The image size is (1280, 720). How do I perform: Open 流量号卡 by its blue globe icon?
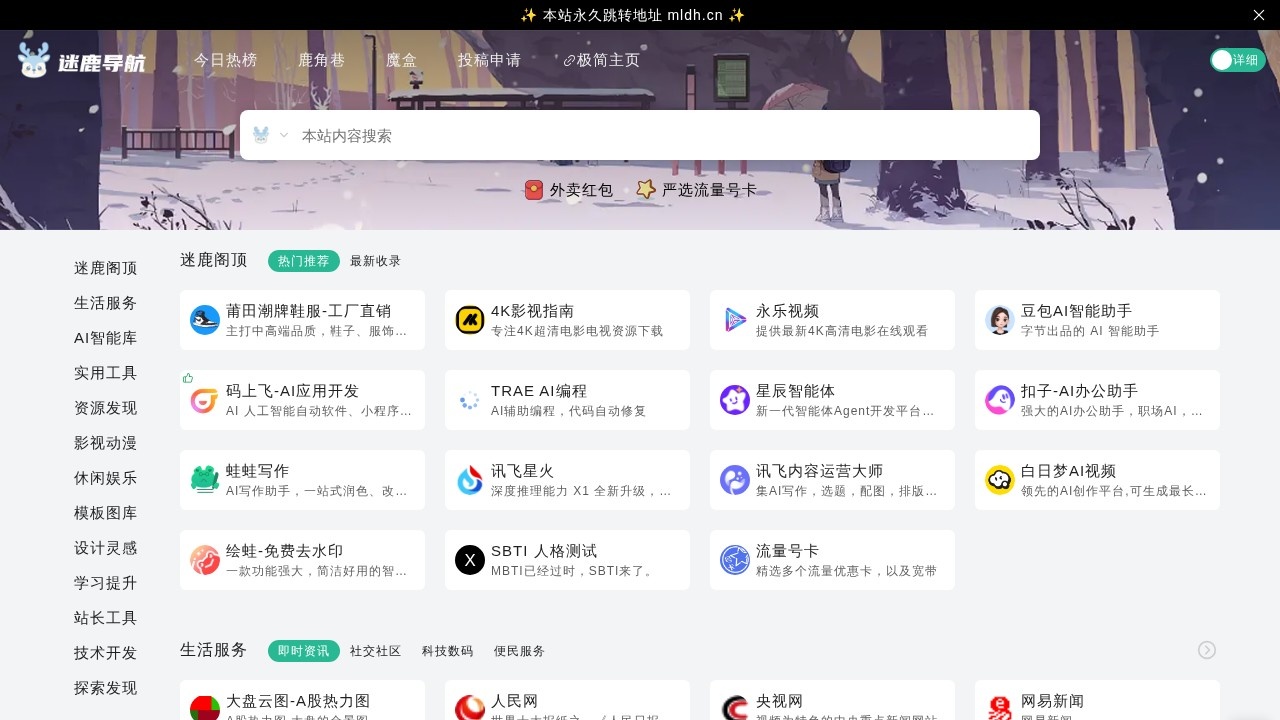click(x=735, y=560)
